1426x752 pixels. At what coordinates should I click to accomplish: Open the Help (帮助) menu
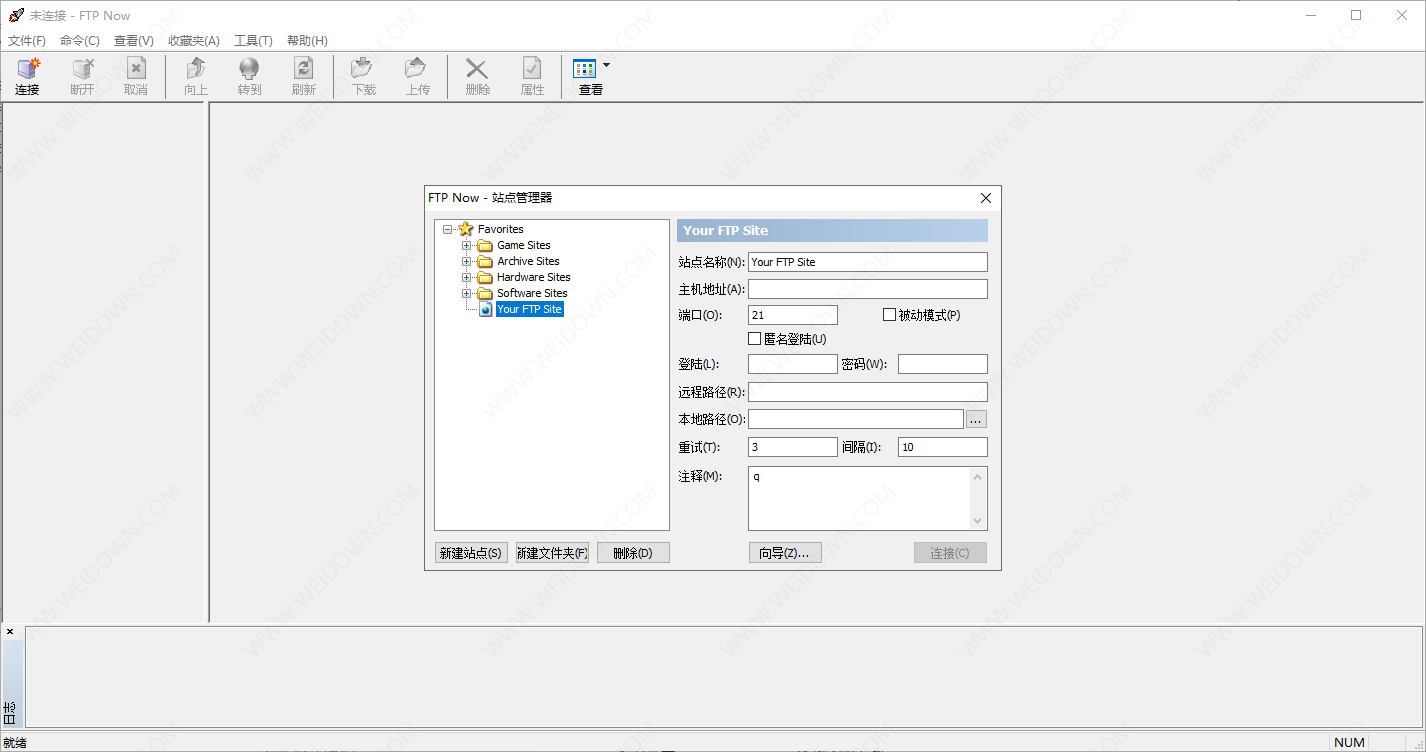[x=307, y=41]
